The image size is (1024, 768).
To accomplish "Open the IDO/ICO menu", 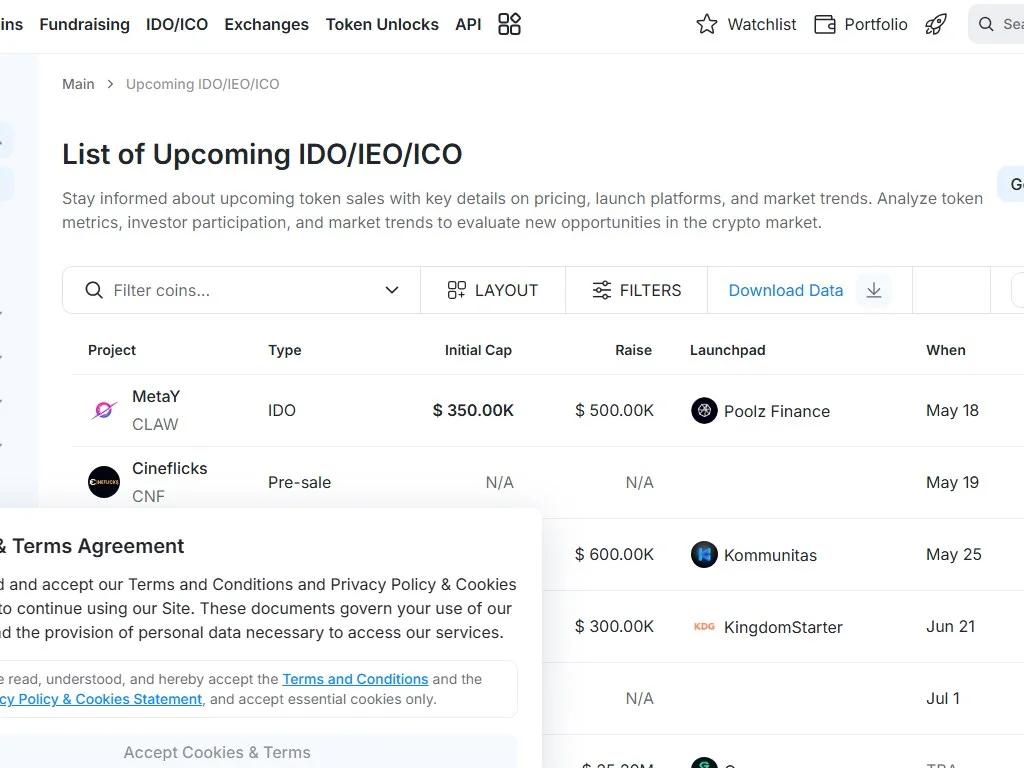I will click(177, 24).
